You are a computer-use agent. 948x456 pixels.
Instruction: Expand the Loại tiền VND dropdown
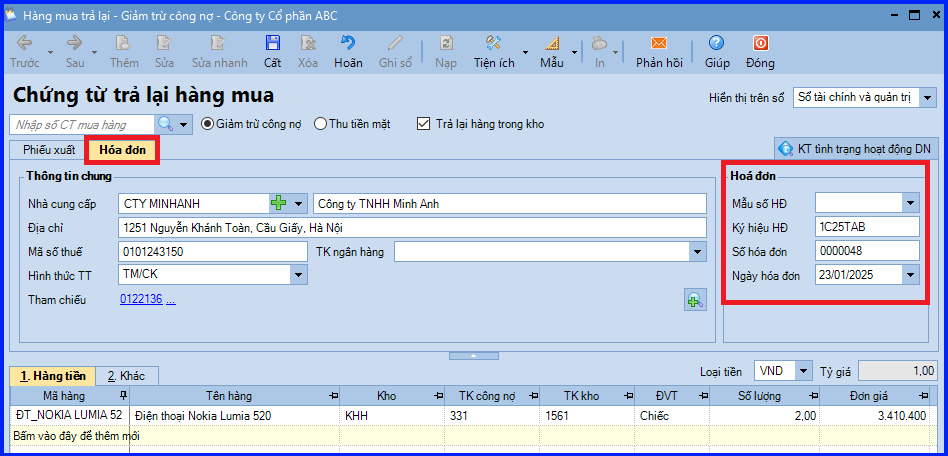click(x=803, y=371)
